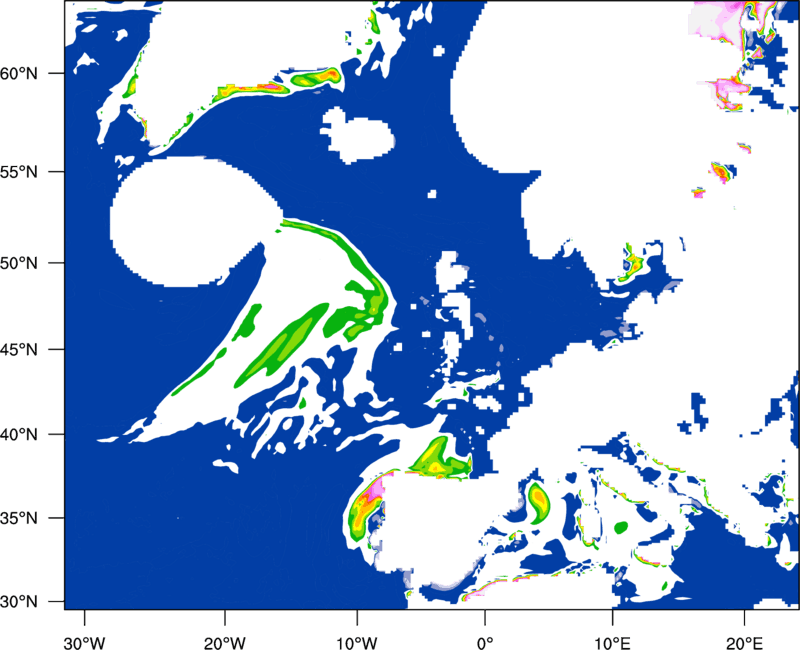Click the 20°E longitude label

[x=744, y=643]
